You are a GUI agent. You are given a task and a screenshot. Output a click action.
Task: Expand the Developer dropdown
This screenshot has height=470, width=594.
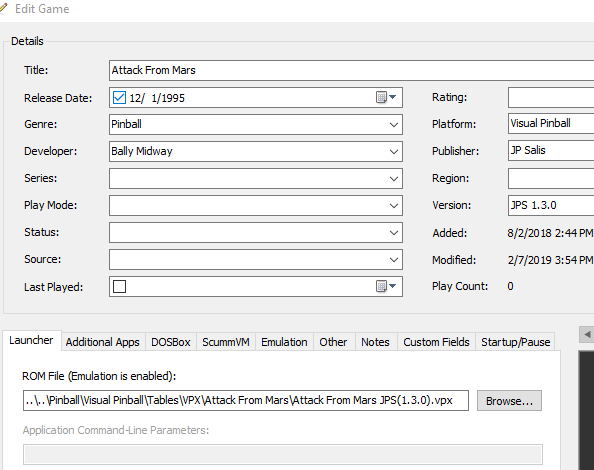(x=394, y=151)
